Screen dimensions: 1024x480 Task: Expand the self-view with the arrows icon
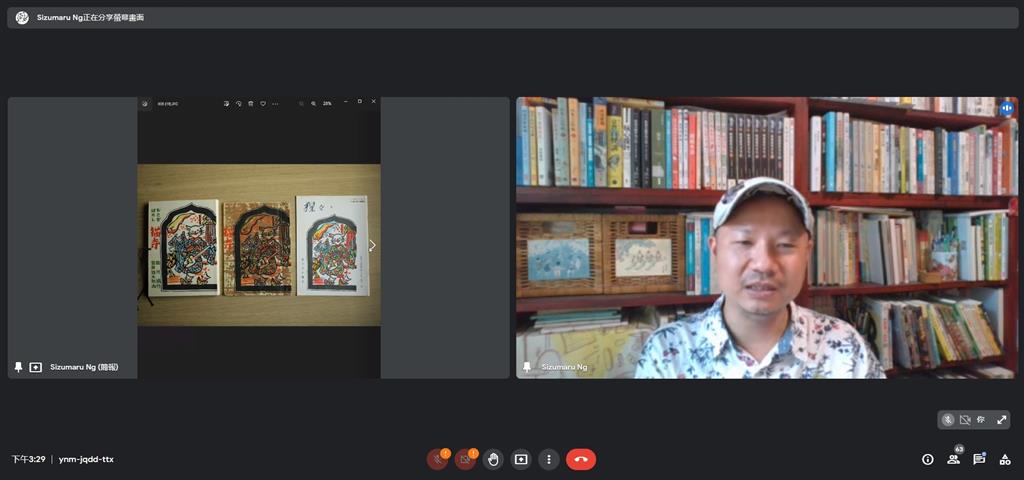(1001, 420)
